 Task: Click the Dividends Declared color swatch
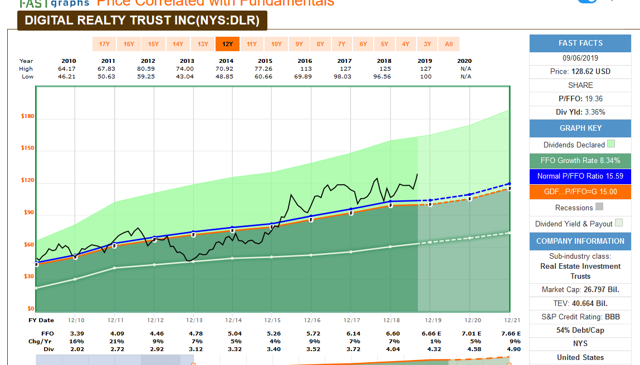(611, 144)
